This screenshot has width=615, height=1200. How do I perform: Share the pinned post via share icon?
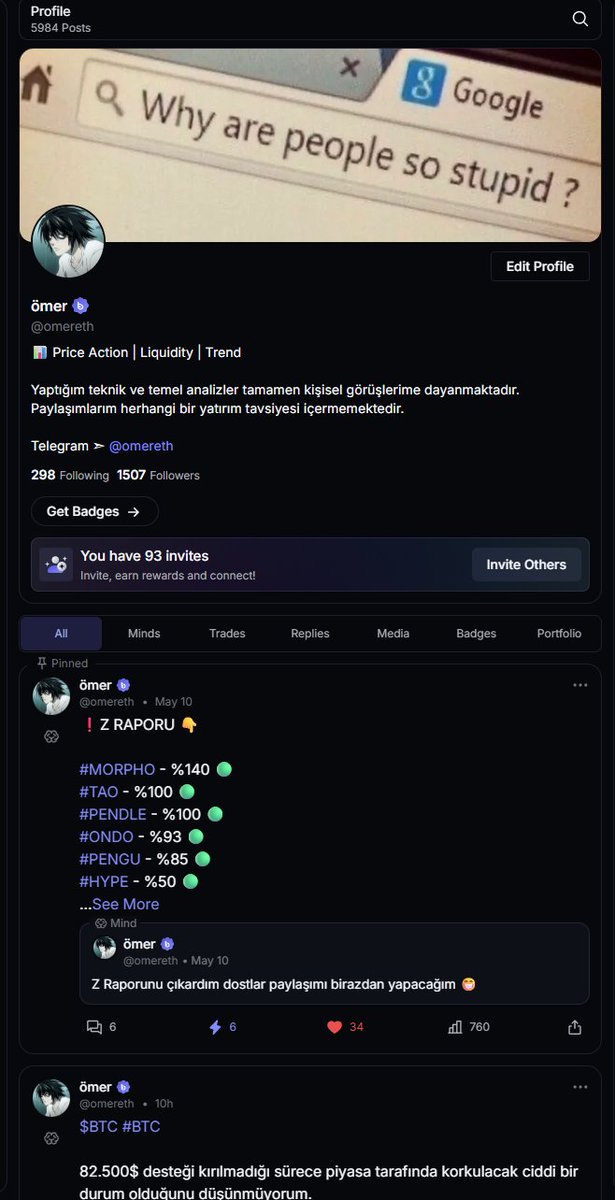point(575,1027)
